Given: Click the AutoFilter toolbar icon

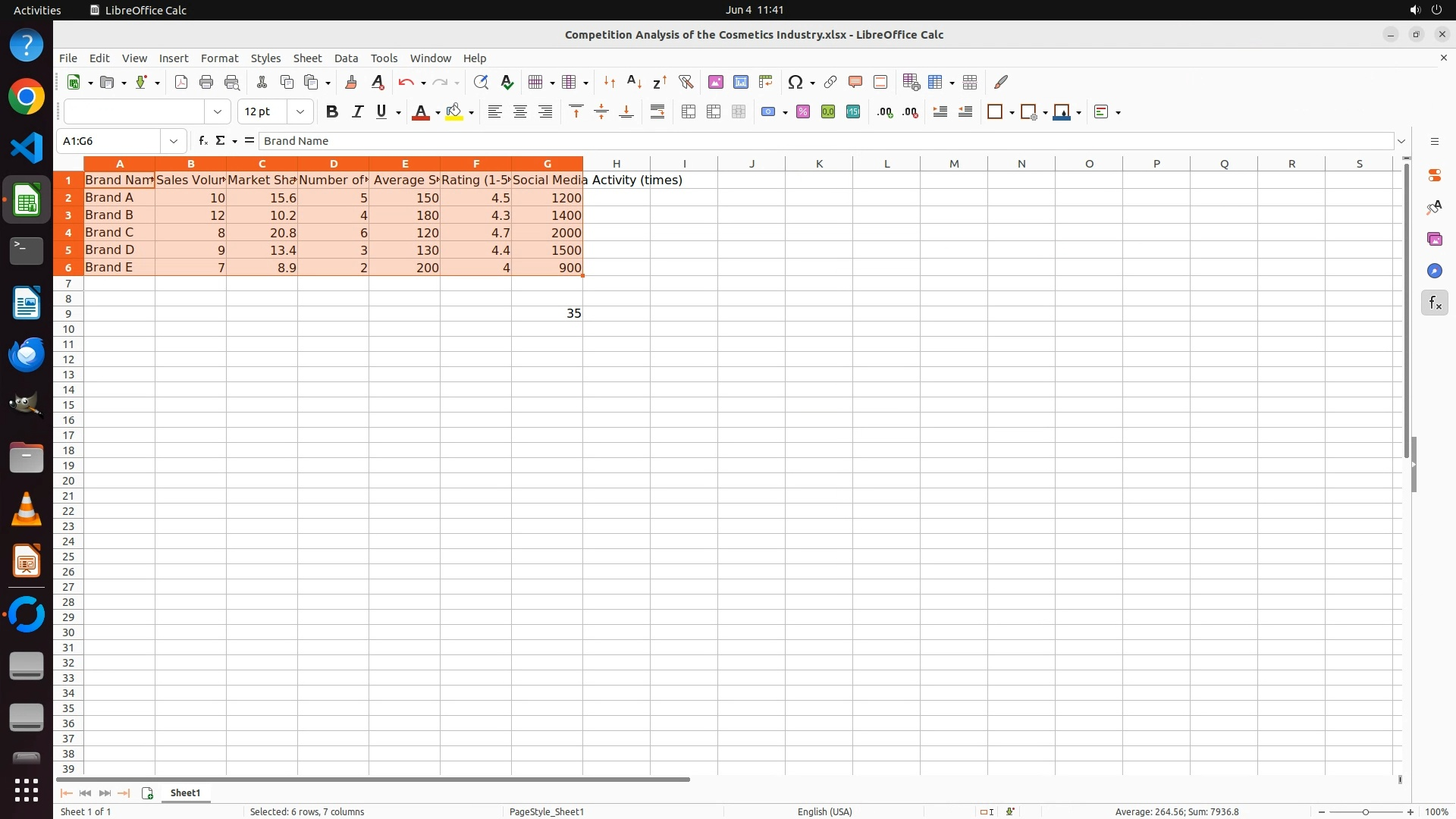Looking at the screenshot, I should pyautogui.click(x=686, y=82).
